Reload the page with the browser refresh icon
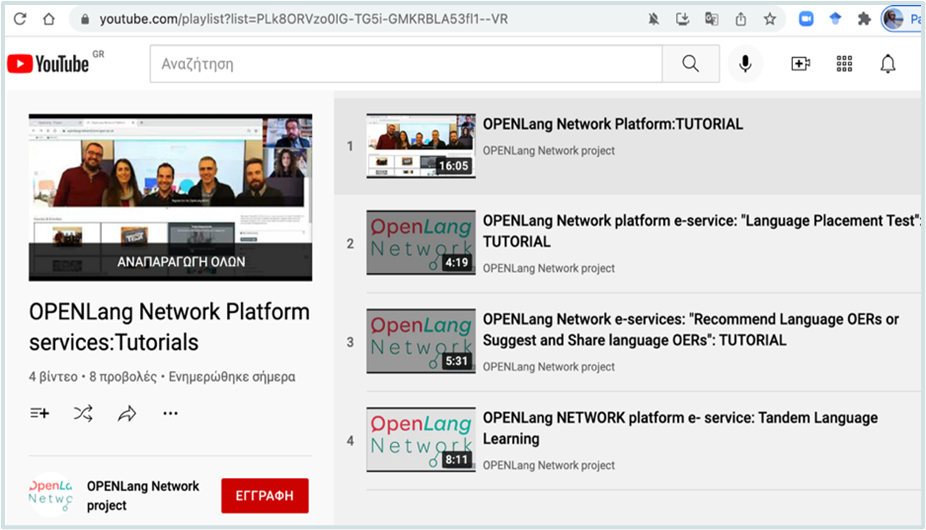926x530 pixels. 20,19
